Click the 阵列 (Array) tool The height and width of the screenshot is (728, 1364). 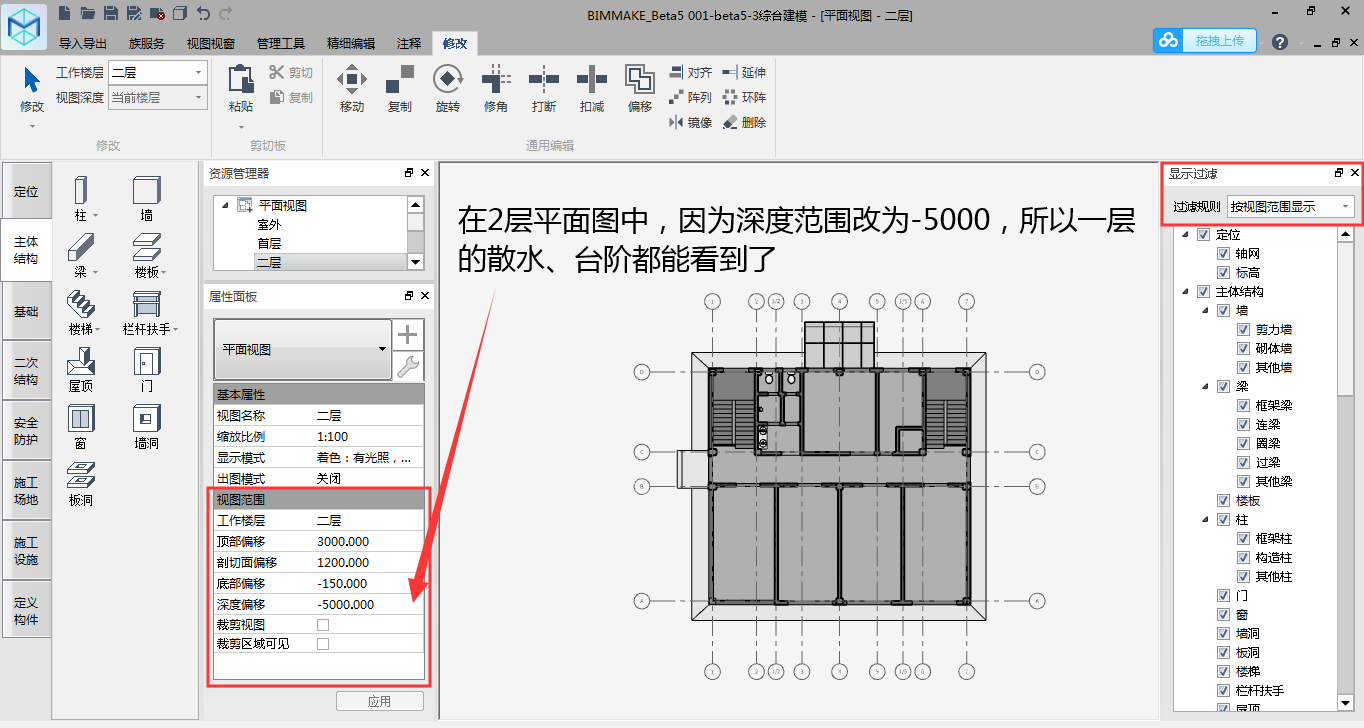690,98
